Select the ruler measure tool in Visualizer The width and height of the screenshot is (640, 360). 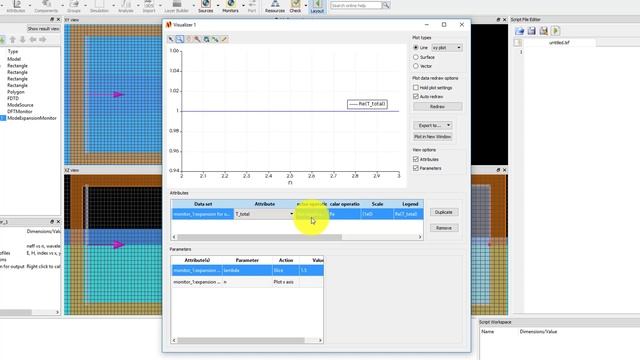[224, 39]
